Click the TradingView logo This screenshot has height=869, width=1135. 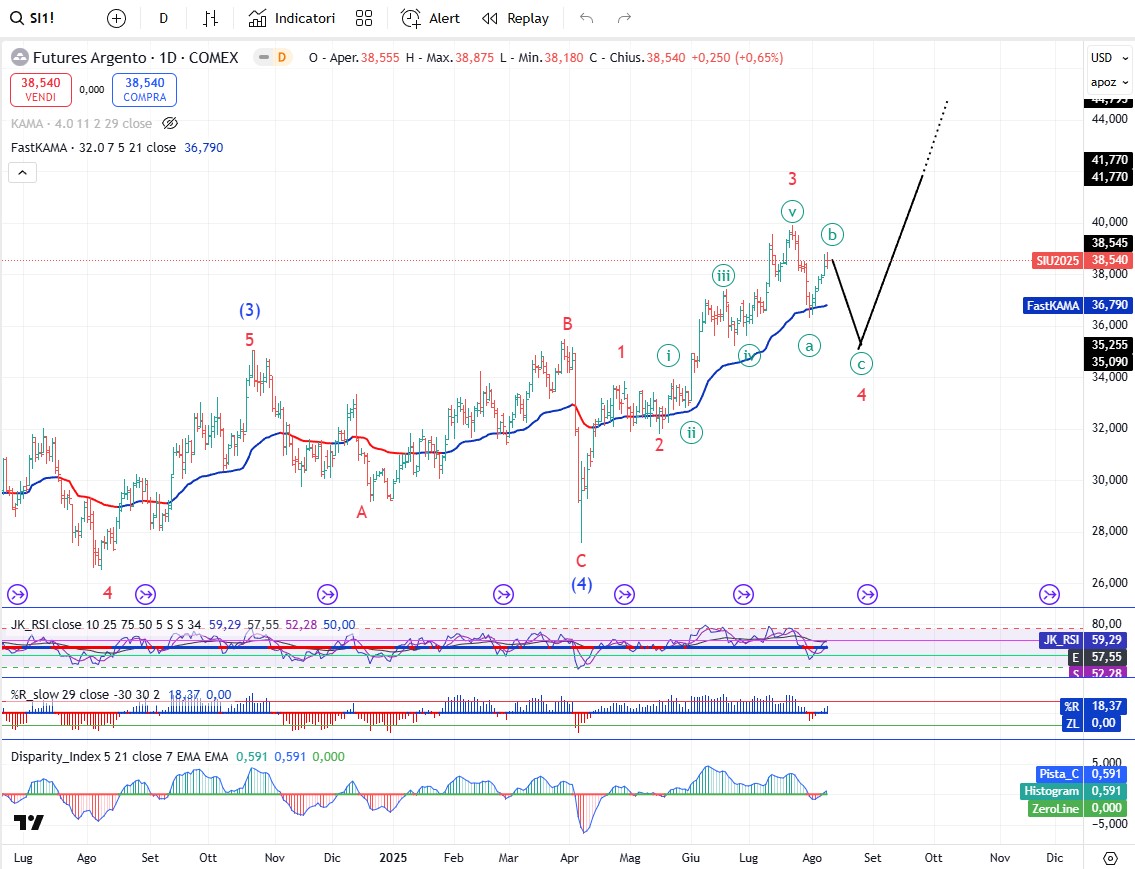29,822
